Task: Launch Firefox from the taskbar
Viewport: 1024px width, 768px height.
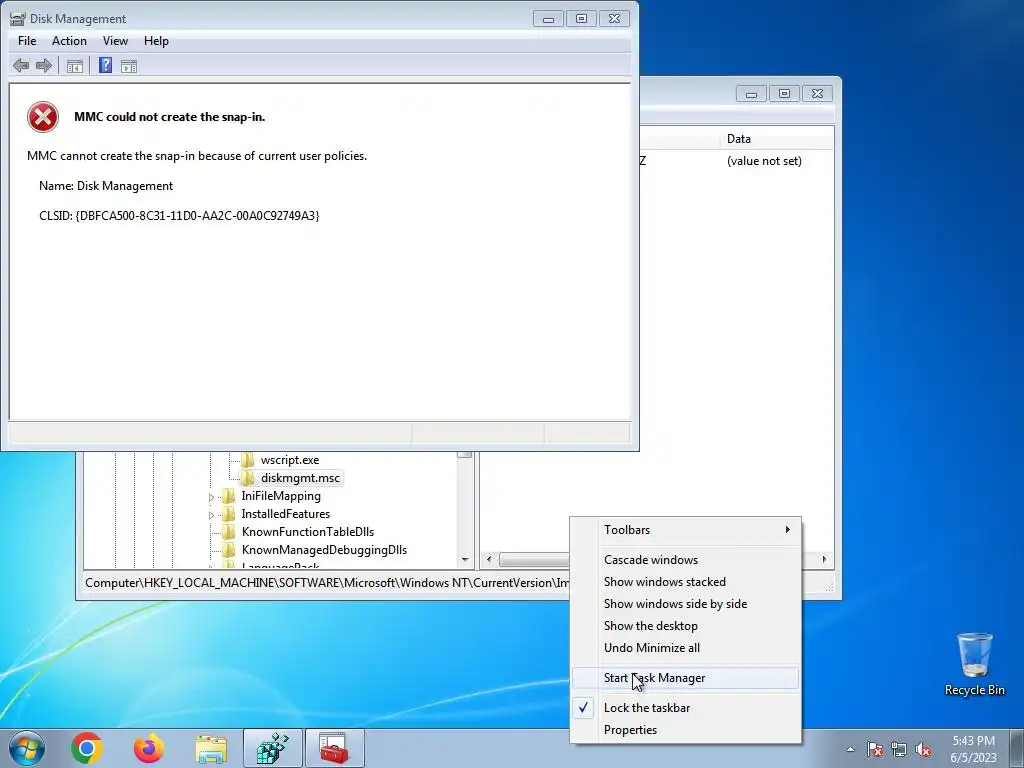Action: 149,748
